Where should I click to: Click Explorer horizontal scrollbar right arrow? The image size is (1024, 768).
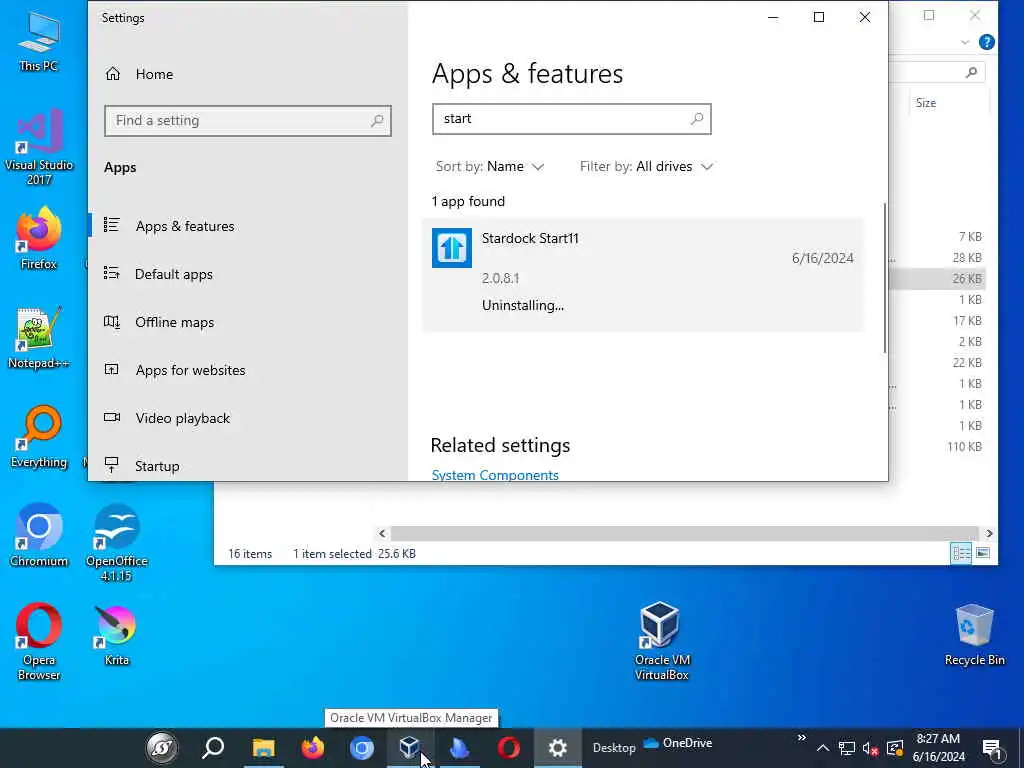pos(989,534)
